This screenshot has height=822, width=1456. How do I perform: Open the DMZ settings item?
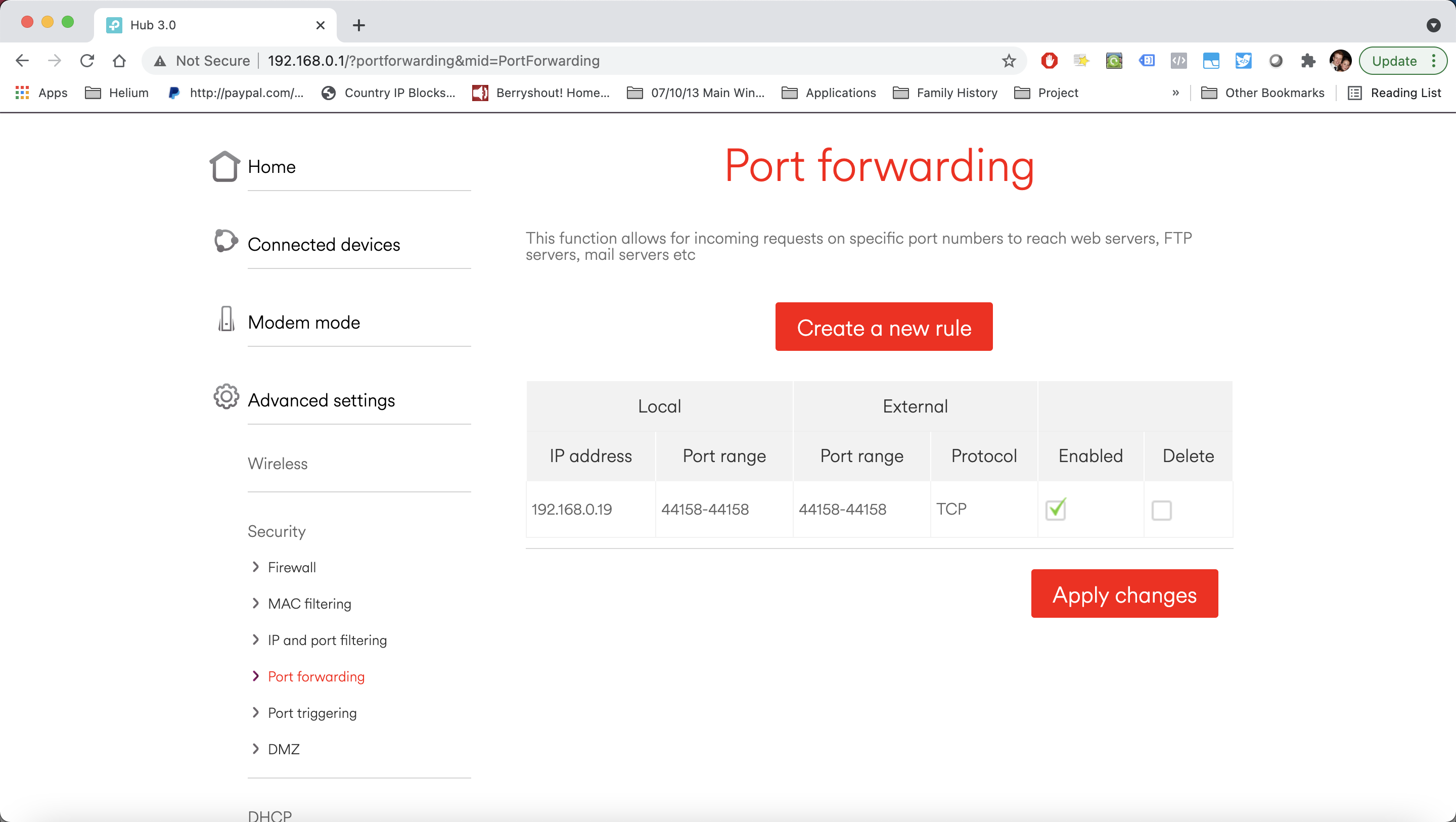pyautogui.click(x=283, y=749)
